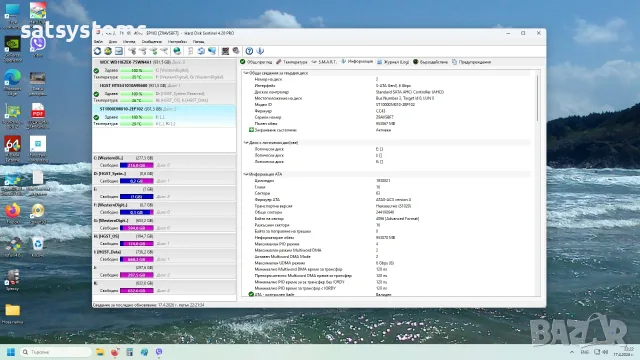This screenshot has width=640, height=360.
Task: Click green health check icon of HGST disk
Action: (x=96, y=94)
